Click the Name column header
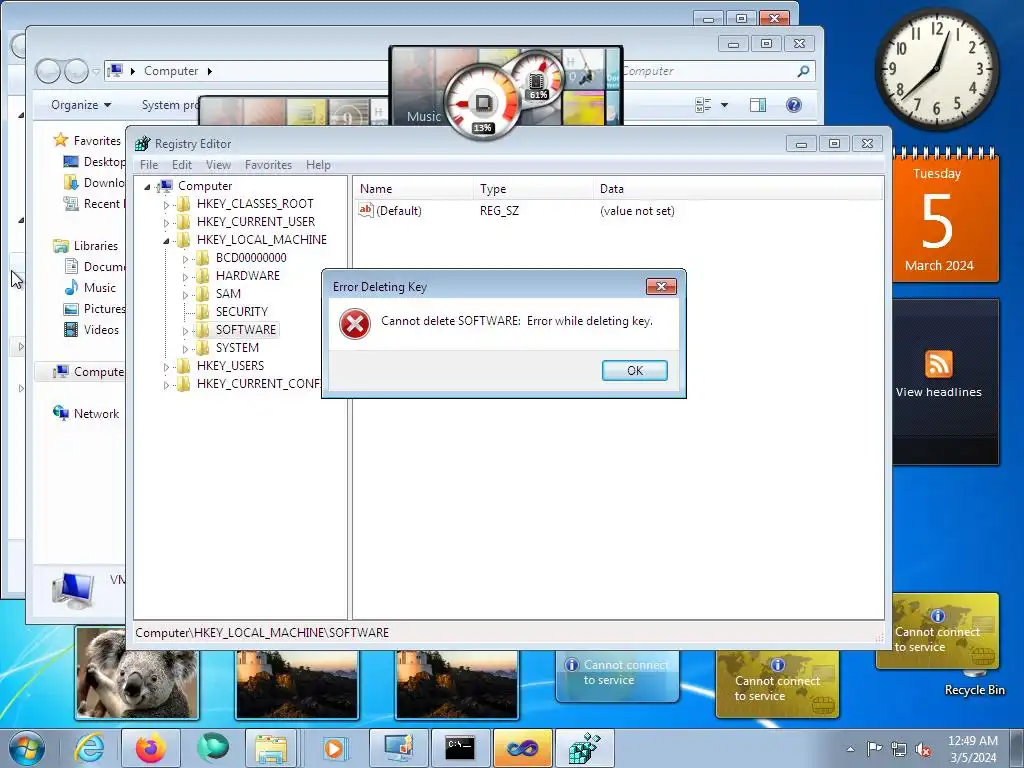Screen dimensions: 1024x768 pyautogui.click(x=413, y=189)
